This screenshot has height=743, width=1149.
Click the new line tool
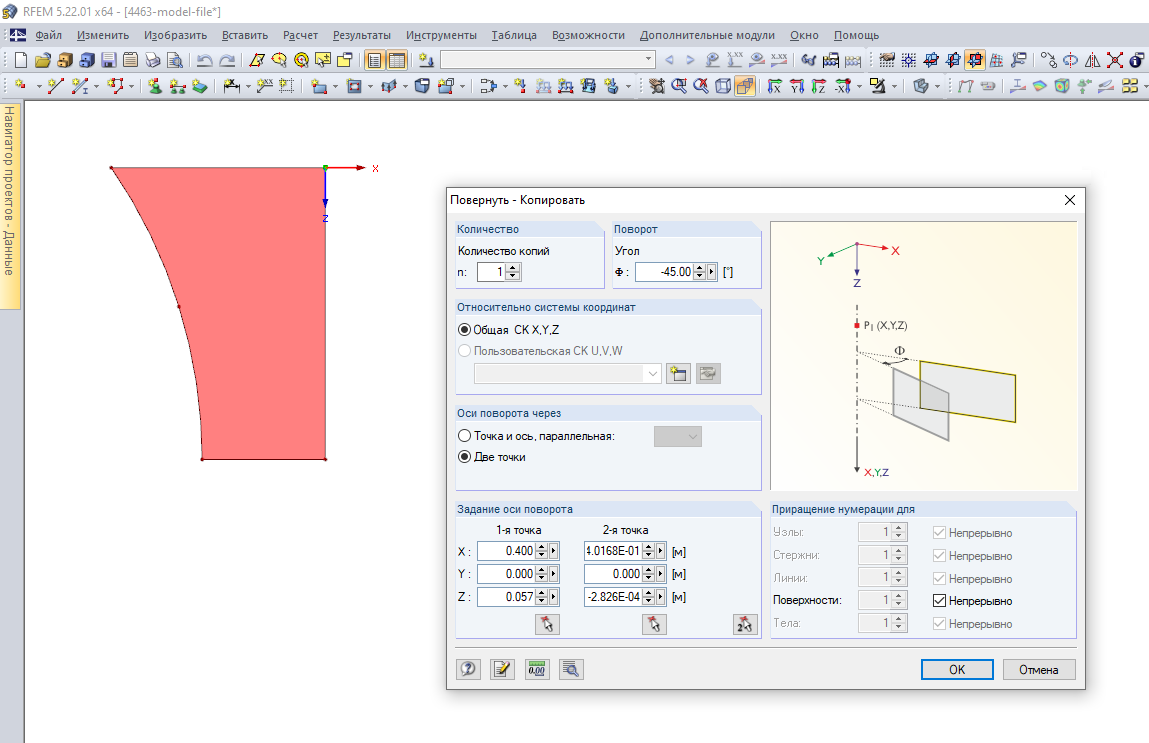[56, 86]
